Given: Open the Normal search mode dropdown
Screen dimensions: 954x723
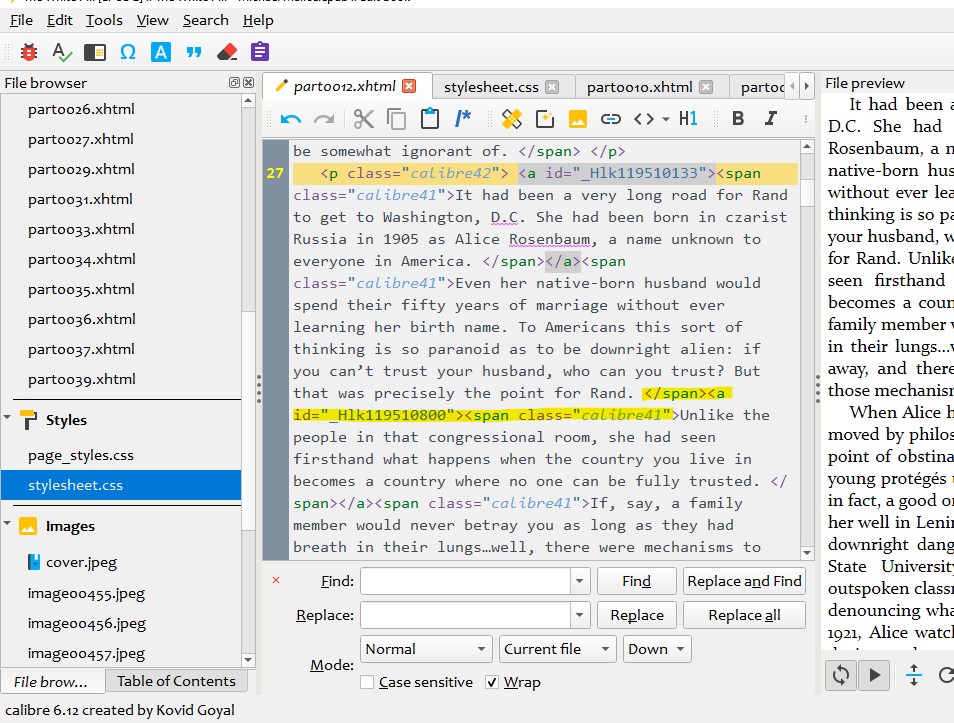Looking at the screenshot, I should point(425,649).
